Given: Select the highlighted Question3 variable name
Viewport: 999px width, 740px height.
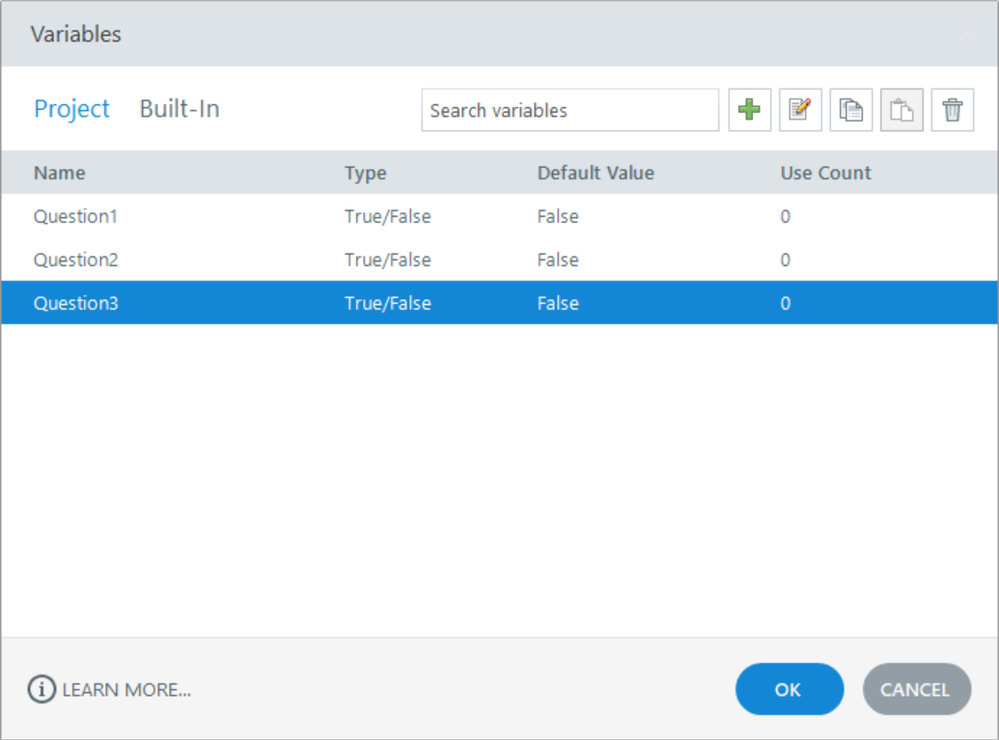Looking at the screenshot, I should click(x=76, y=303).
